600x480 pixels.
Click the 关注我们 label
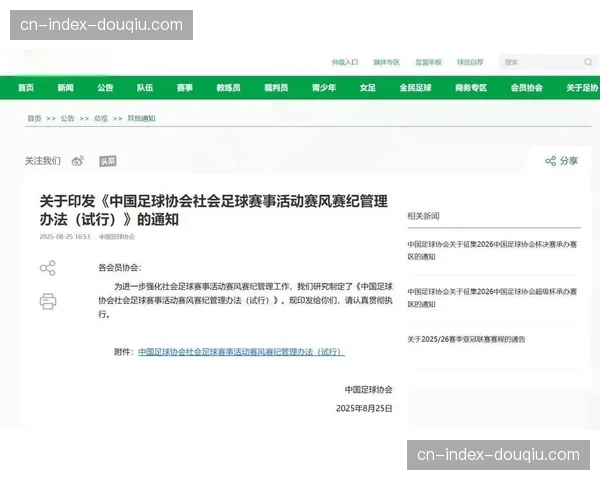point(42,161)
